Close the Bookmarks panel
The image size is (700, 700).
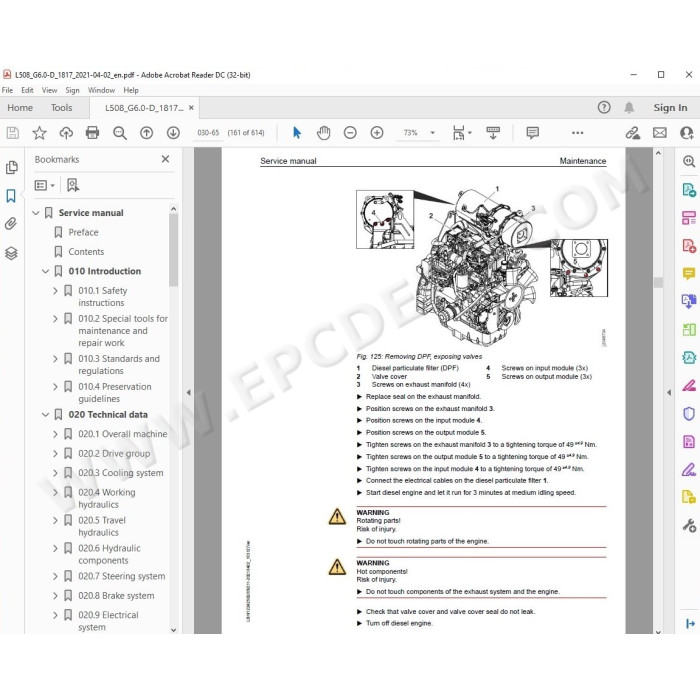coord(165,159)
